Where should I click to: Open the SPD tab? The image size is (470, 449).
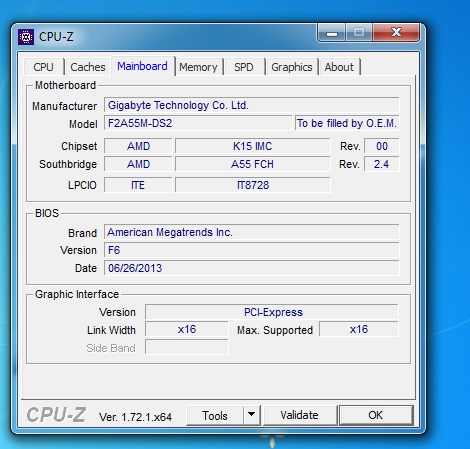[244, 67]
